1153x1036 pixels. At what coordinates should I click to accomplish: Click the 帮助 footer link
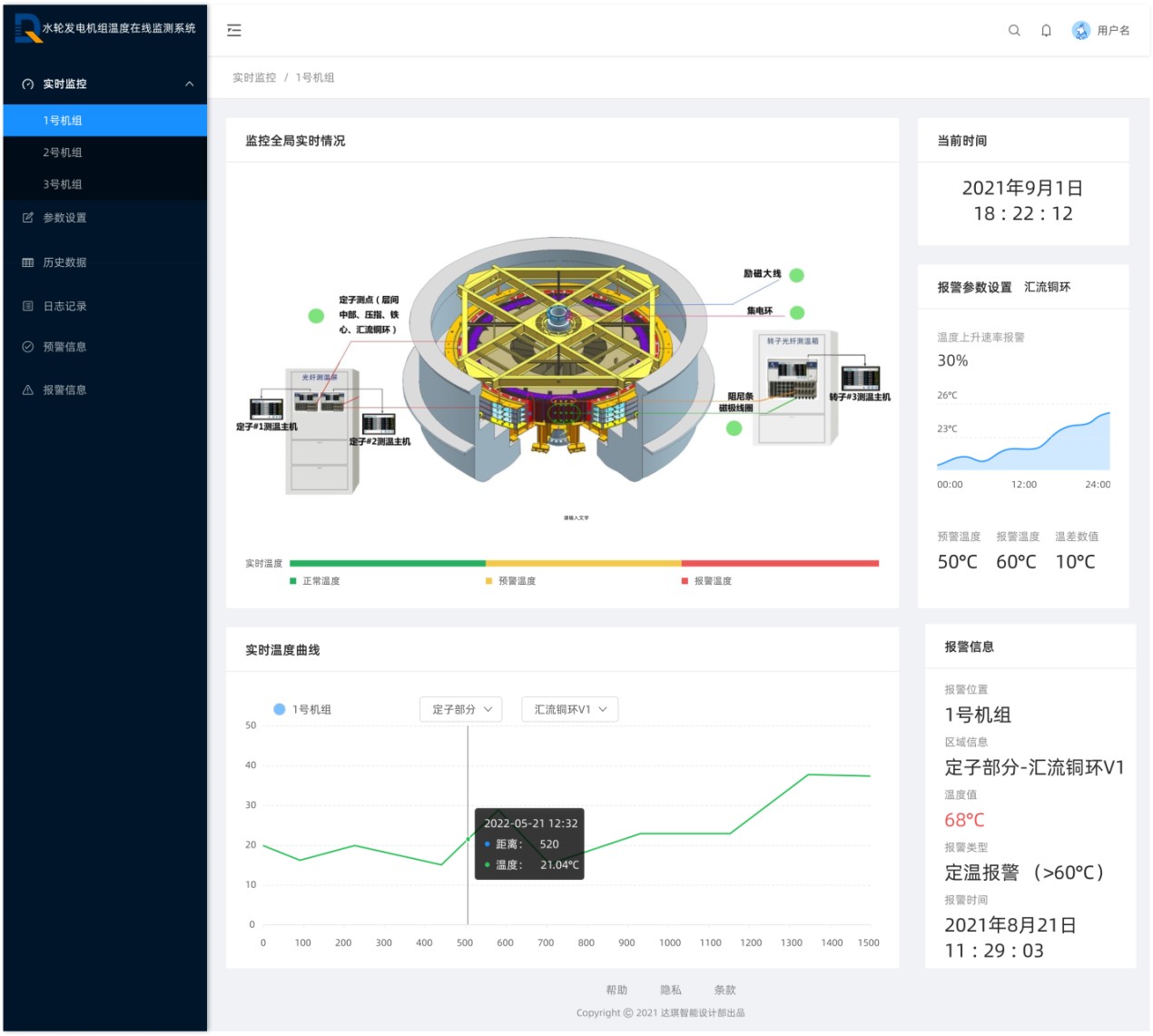tap(616, 990)
